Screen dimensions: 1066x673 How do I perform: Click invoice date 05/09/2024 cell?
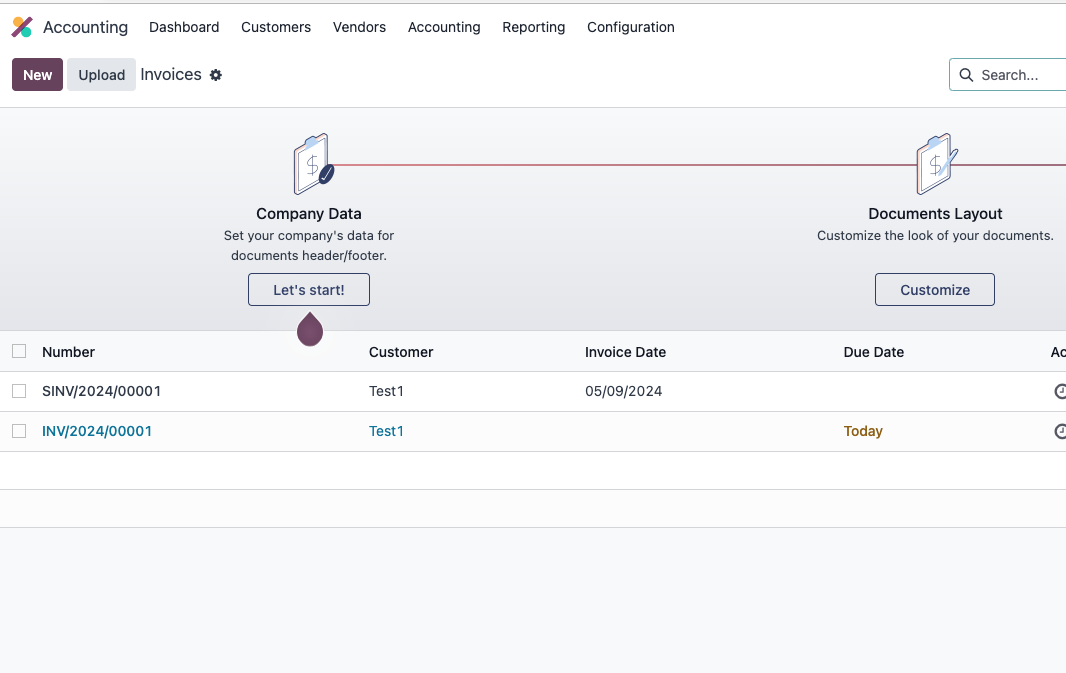[623, 391]
